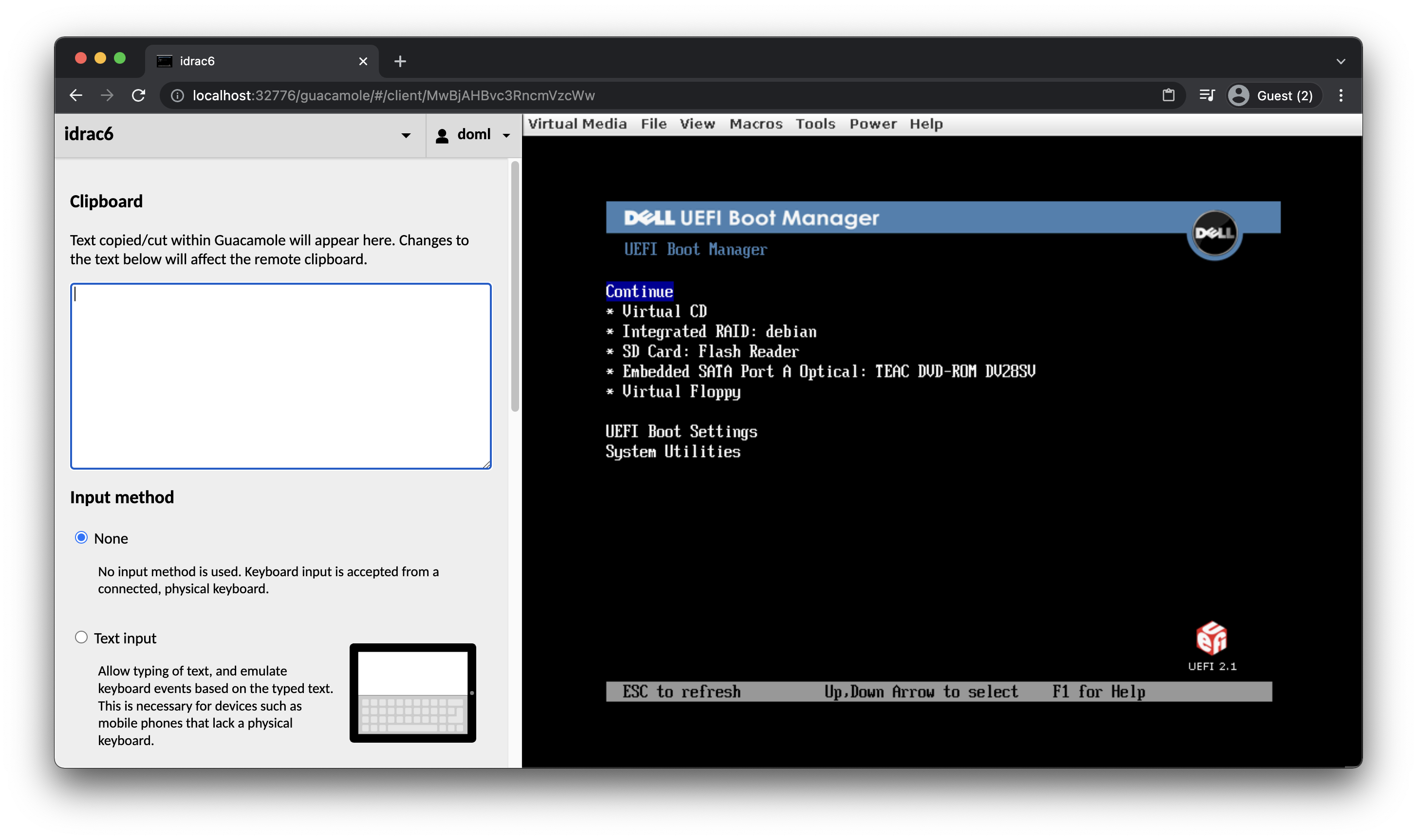Click the Guest profile avatar
The height and width of the screenshot is (840, 1417).
click(x=1239, y=95)
